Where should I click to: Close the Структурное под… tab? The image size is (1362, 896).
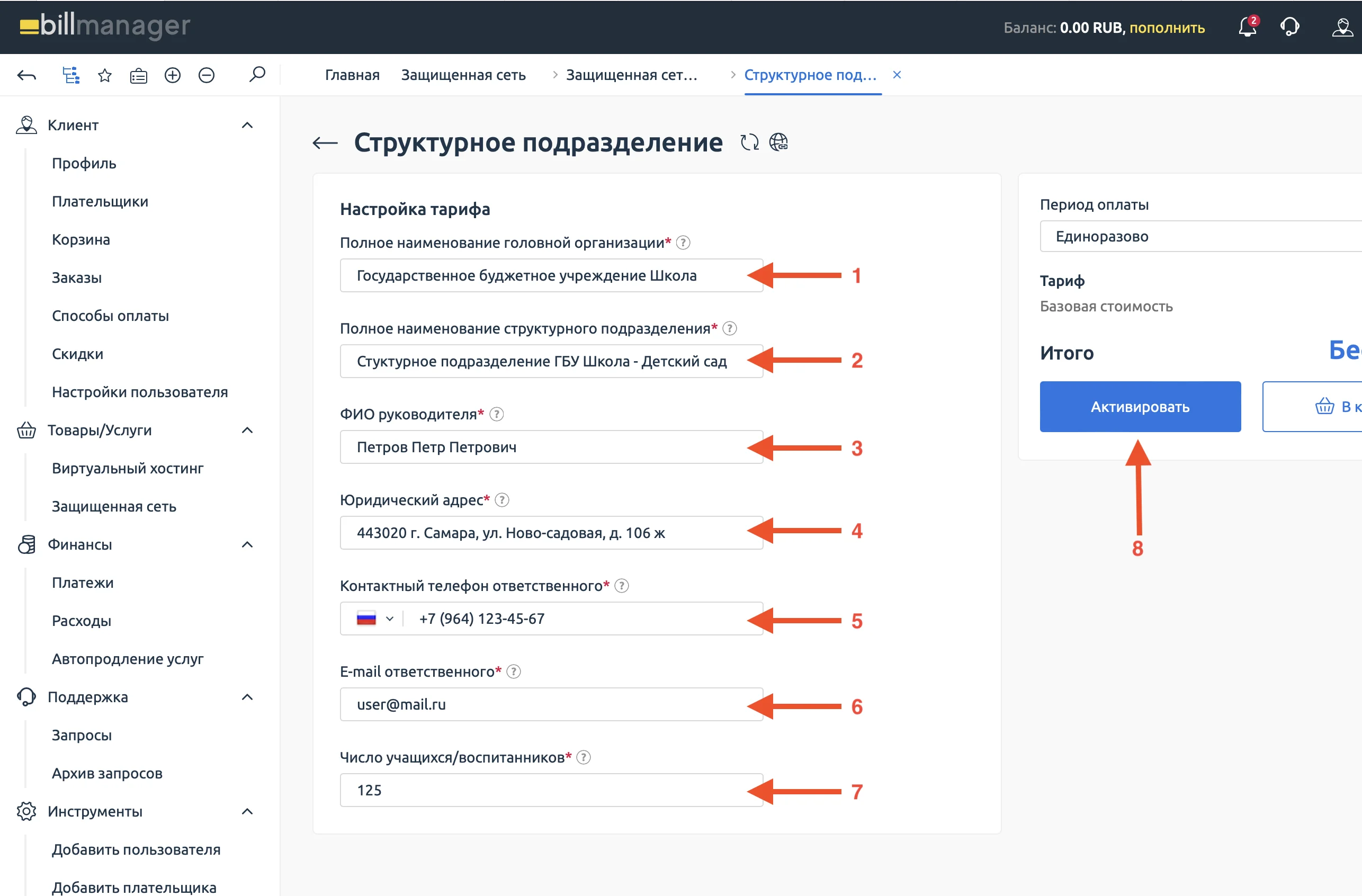click(x=897, y=74)
